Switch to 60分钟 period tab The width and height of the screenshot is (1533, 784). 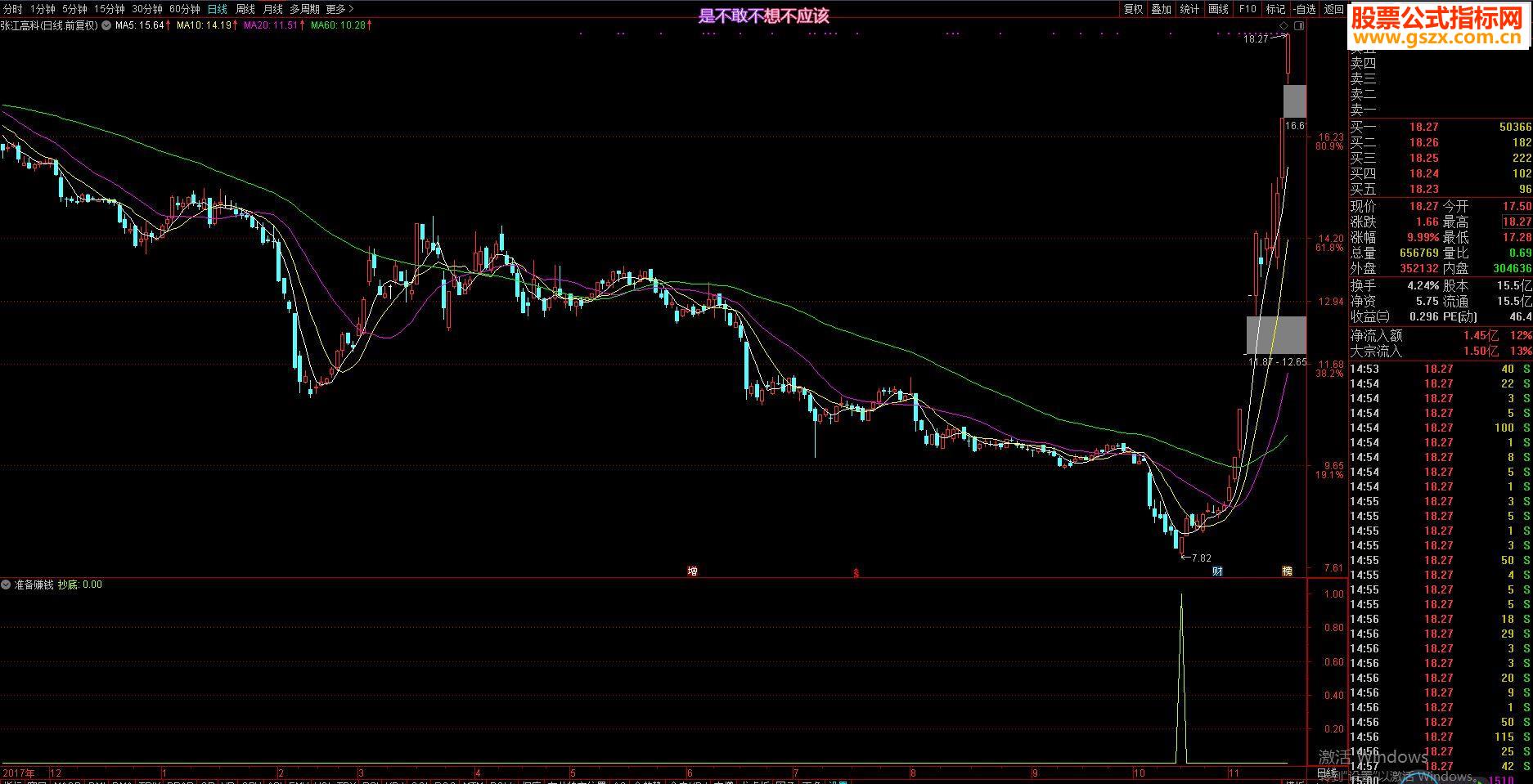click(x=185, y=9)
